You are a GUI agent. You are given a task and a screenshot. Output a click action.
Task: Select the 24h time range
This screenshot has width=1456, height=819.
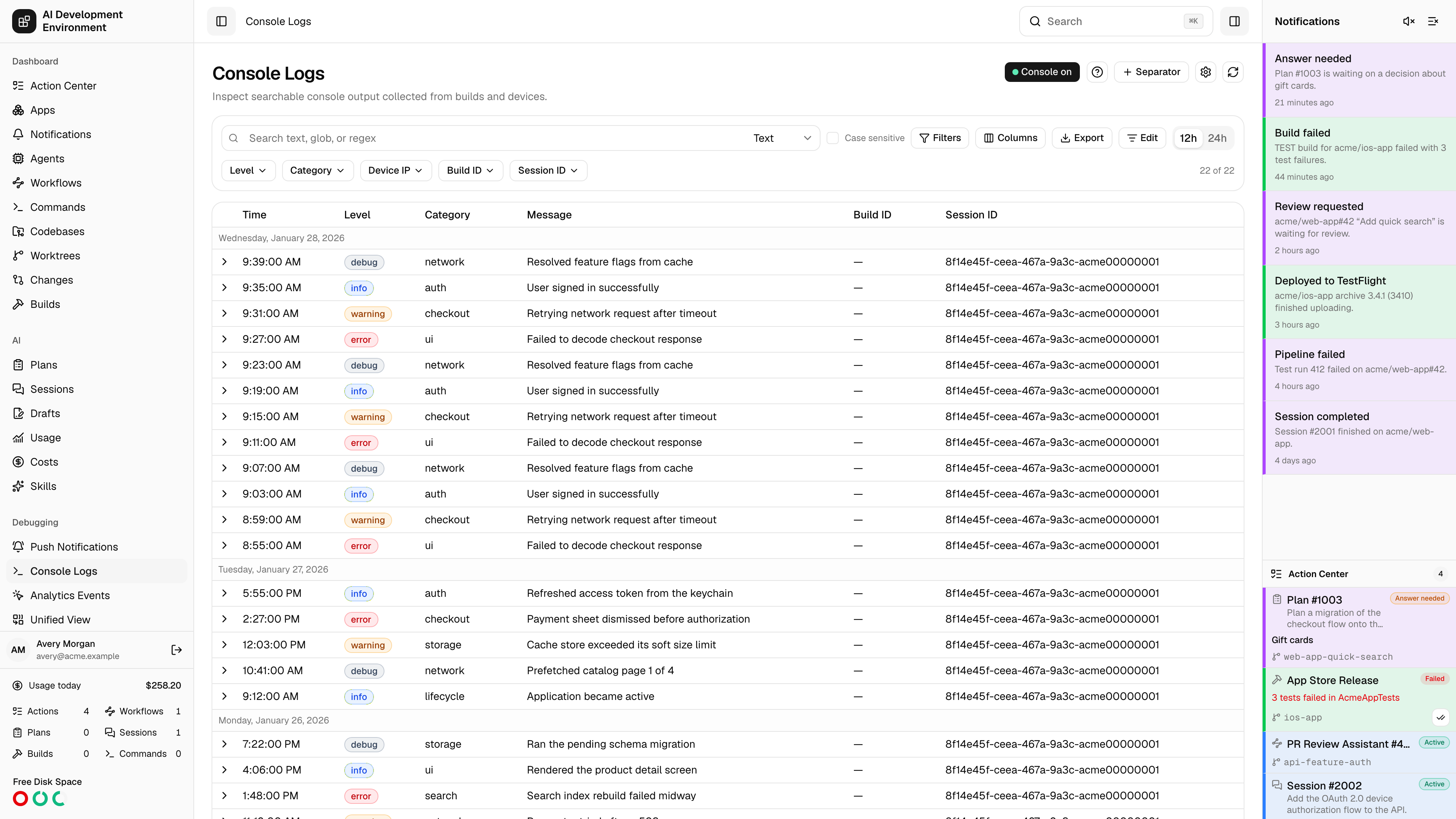coord(1217,138)
